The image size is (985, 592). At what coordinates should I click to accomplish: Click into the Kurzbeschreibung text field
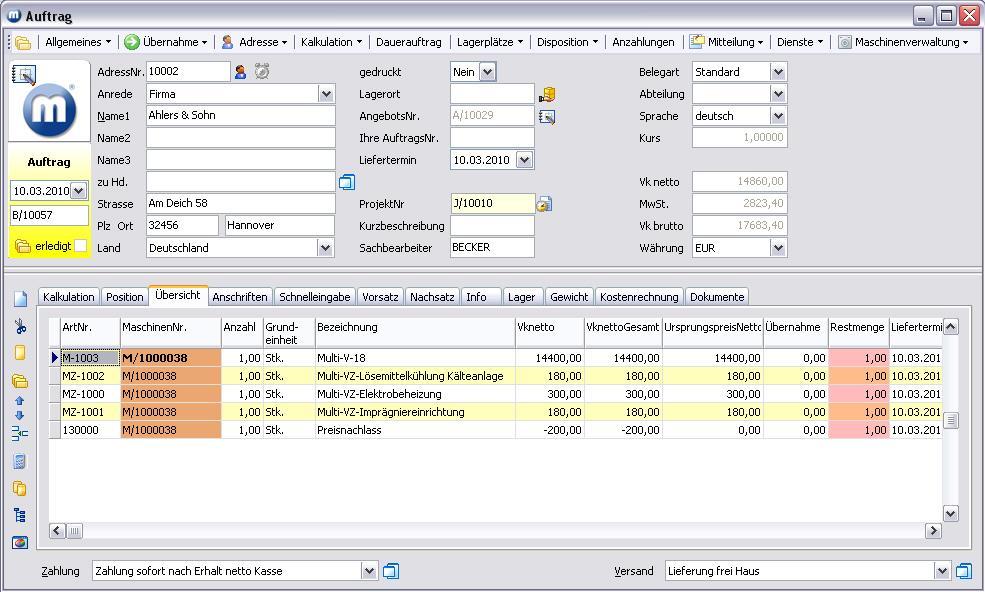[x=492, y=226]
